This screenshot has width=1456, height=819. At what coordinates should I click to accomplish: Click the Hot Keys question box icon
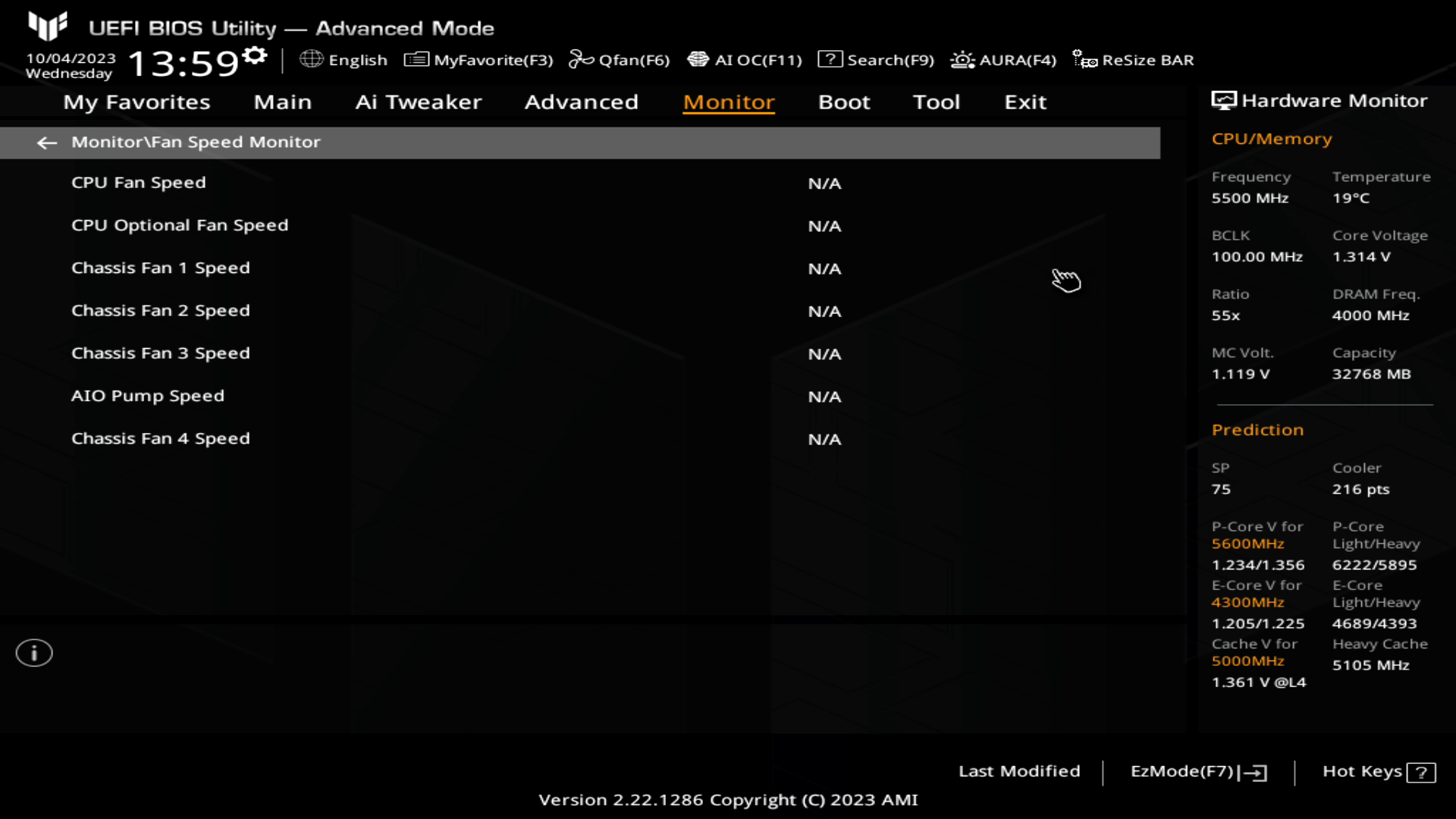pos(1421,772)
